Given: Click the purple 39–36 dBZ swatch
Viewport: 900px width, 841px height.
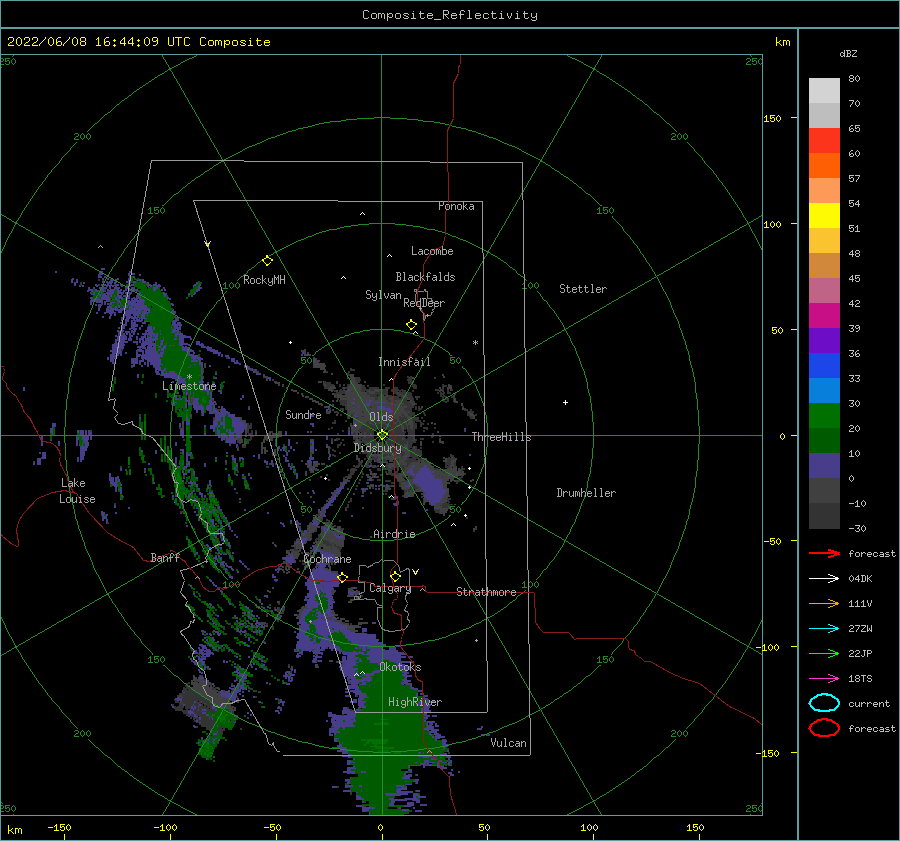Looking at the screenshot, I should tap(824, 340).
